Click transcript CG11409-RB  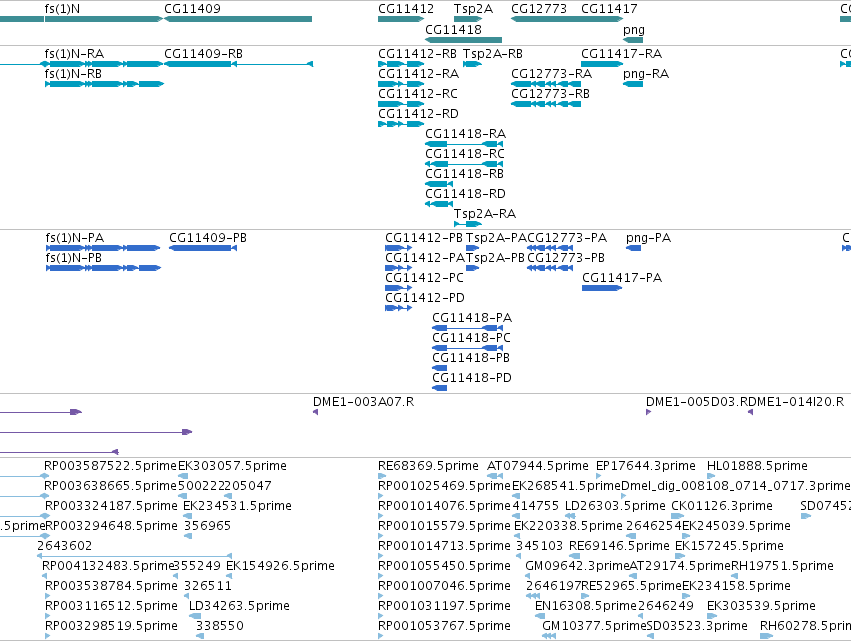[x=238, y=64]
